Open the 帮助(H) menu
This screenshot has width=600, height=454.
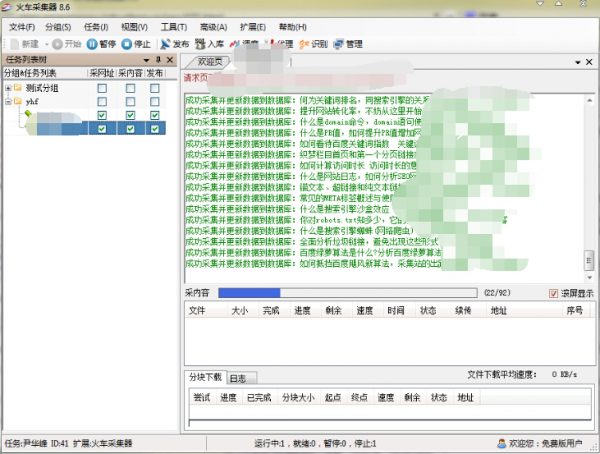point(292,27)
